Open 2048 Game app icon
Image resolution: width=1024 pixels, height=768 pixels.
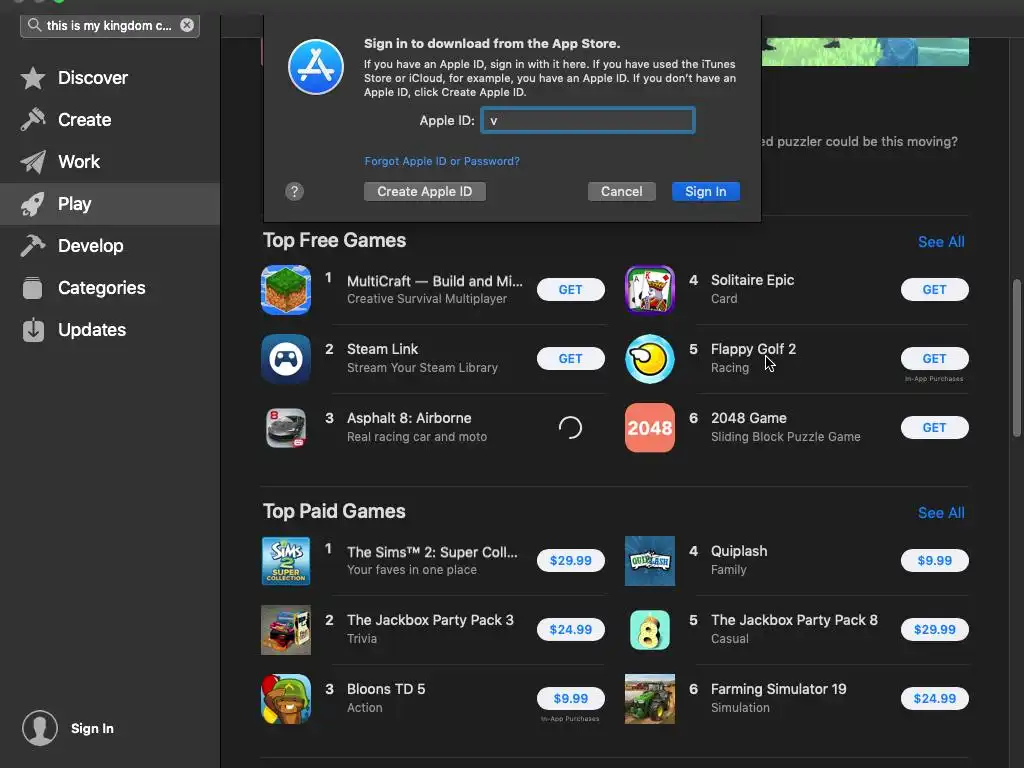650,428
